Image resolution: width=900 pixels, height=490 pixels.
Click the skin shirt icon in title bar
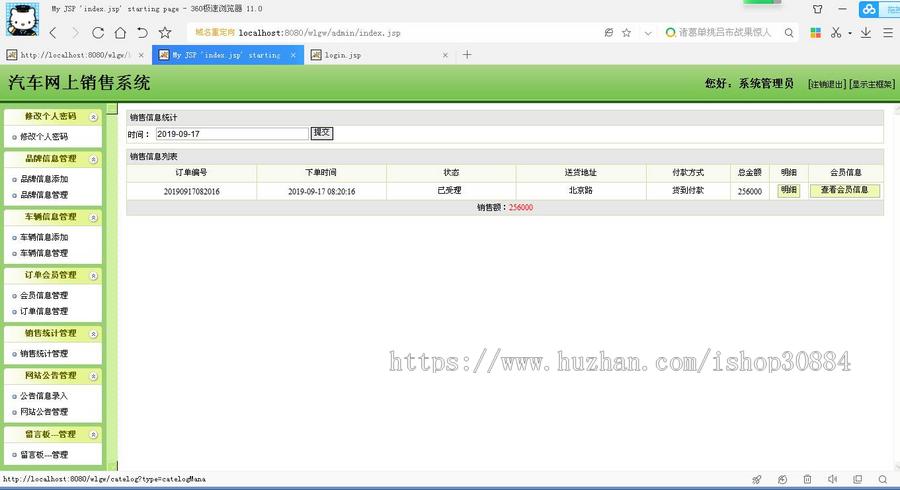pos(817,9)
